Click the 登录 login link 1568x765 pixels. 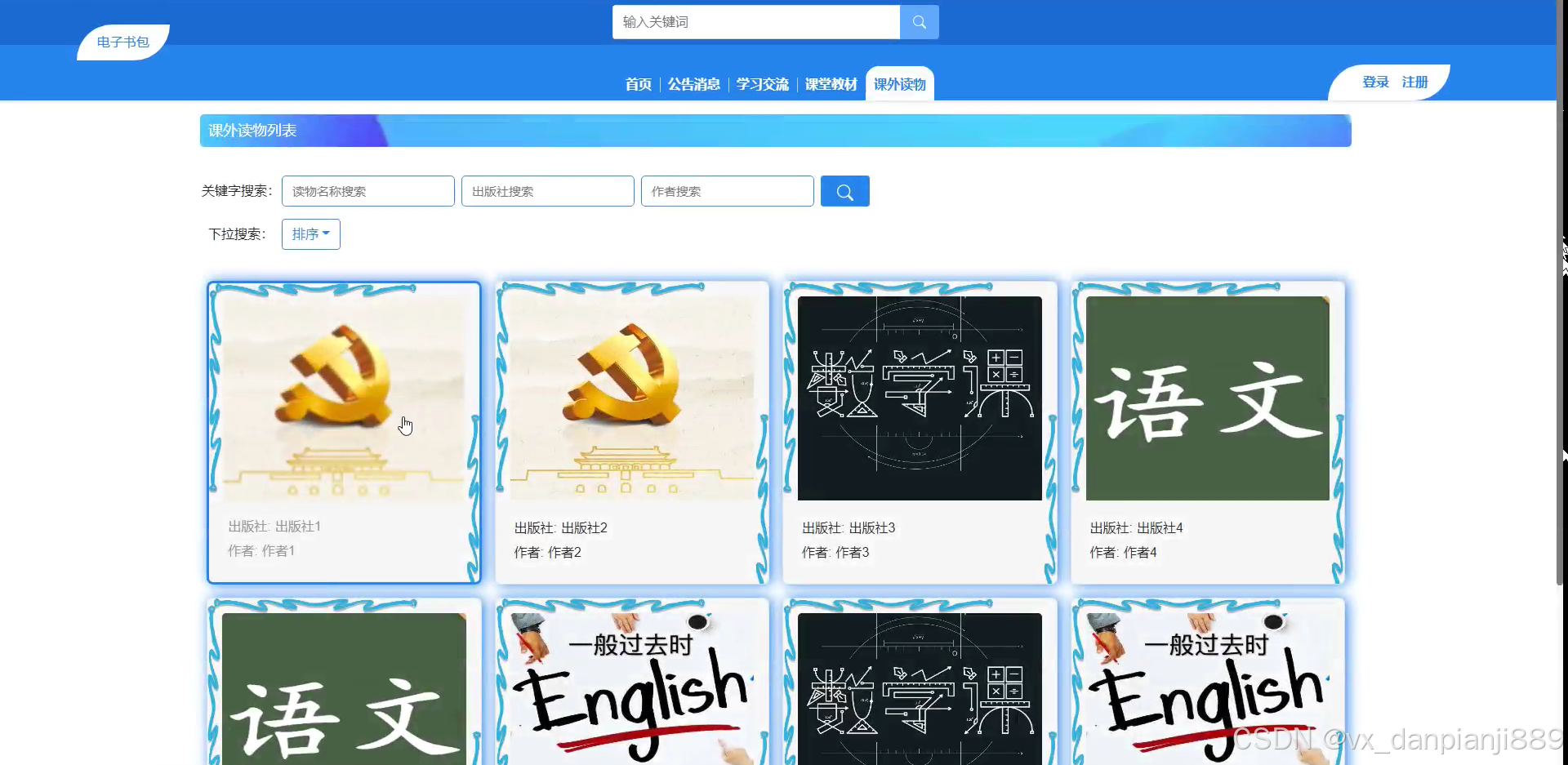click(x=1375, y=82)
